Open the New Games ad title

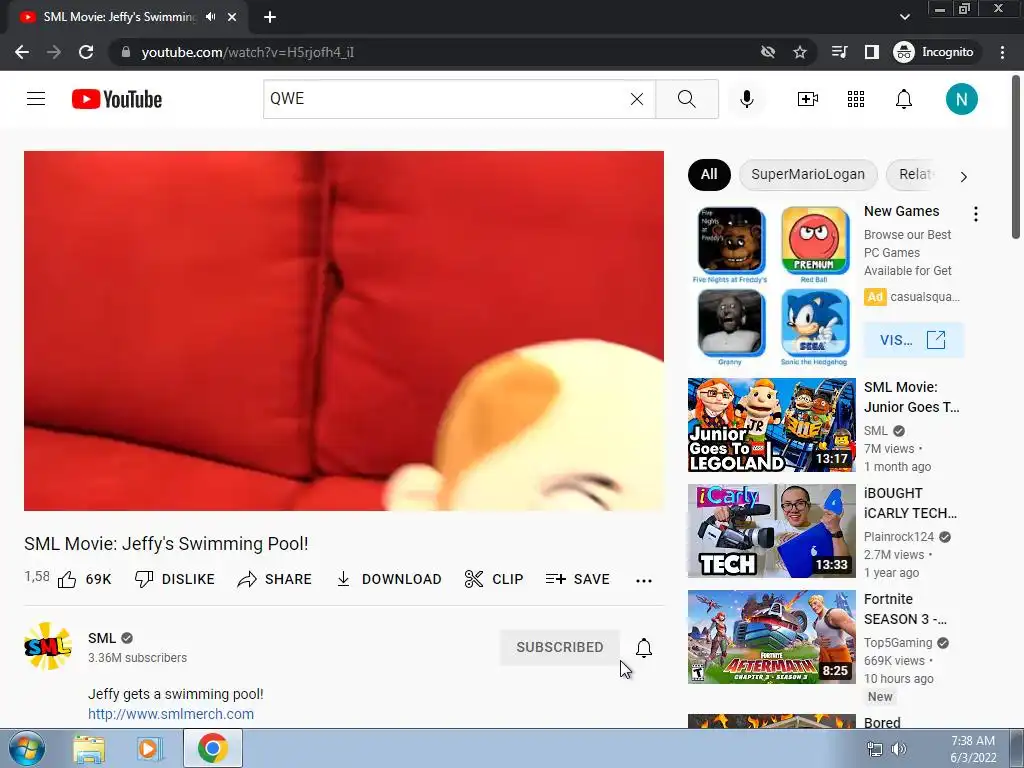coord(901,211)
